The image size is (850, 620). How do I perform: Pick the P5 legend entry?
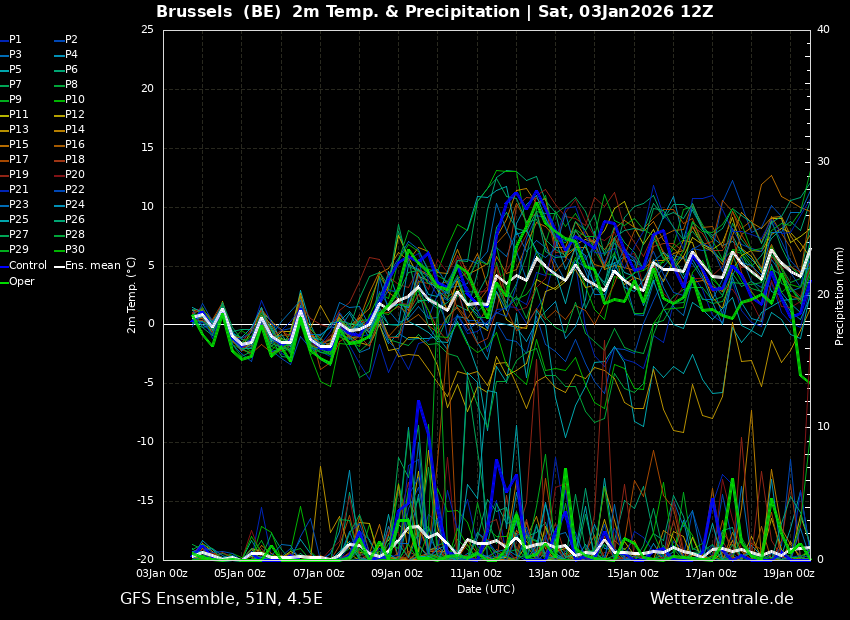11,69
